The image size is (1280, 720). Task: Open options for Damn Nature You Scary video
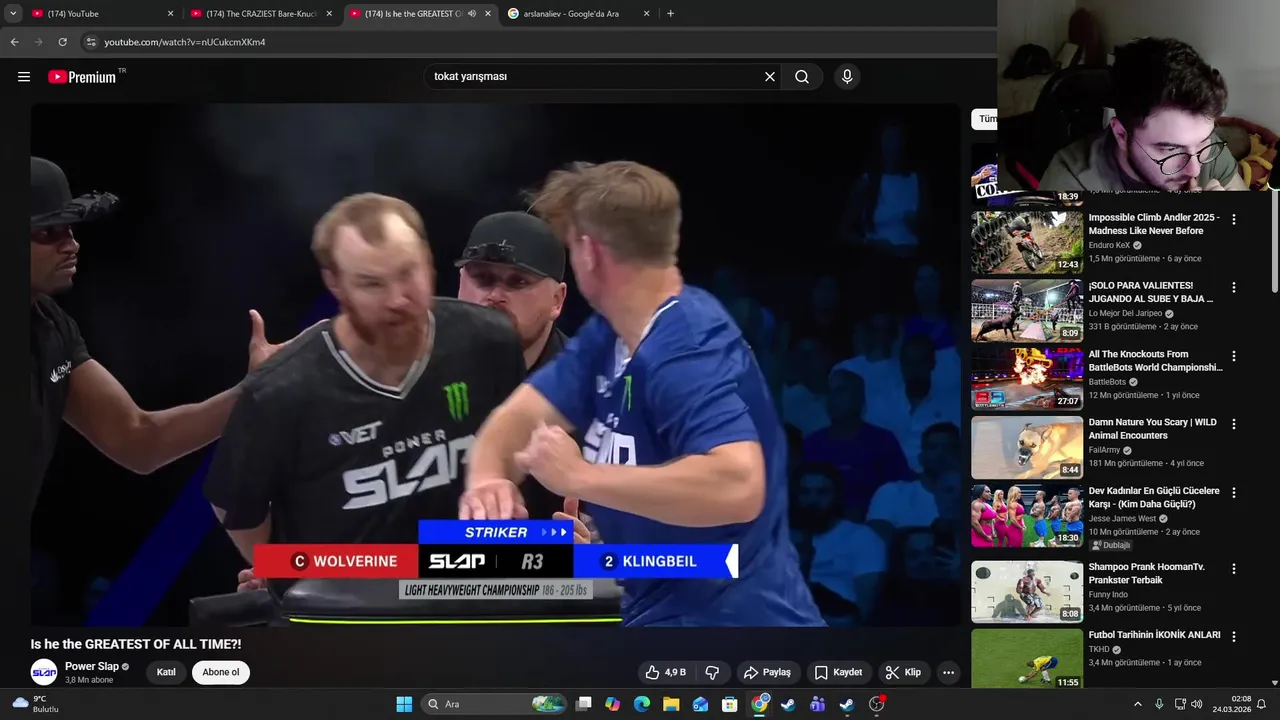pyautogui.click(x=1234, y=424)
